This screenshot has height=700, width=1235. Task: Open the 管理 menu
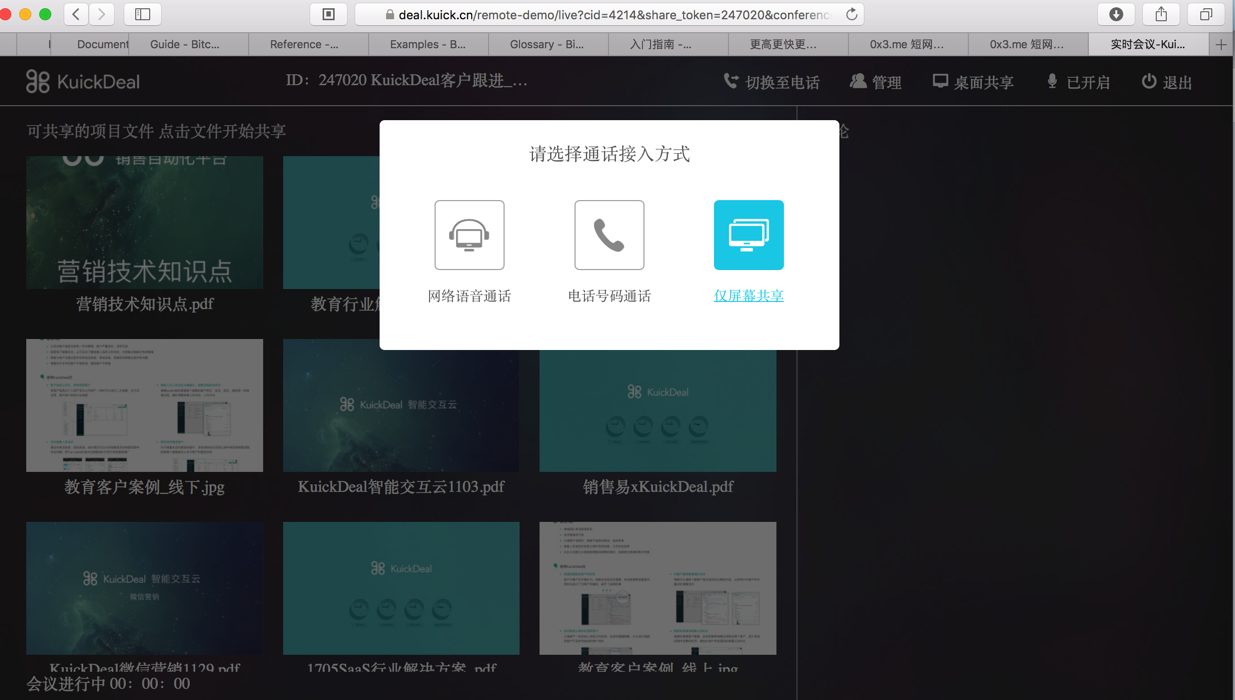876,82
